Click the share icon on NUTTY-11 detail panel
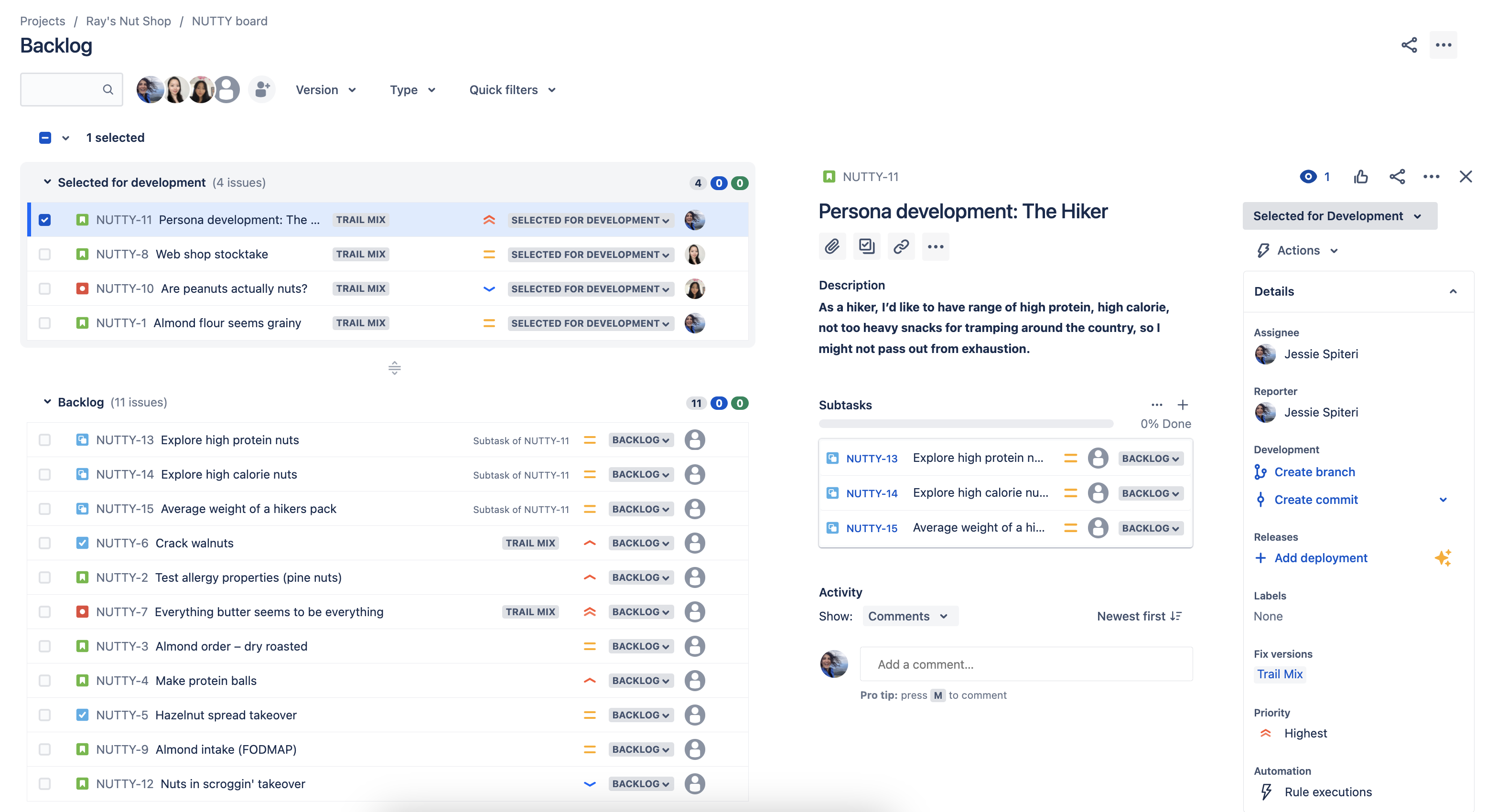This screenshot has width=1486, height=812. pyautogui.click(x=1395, y=177)
